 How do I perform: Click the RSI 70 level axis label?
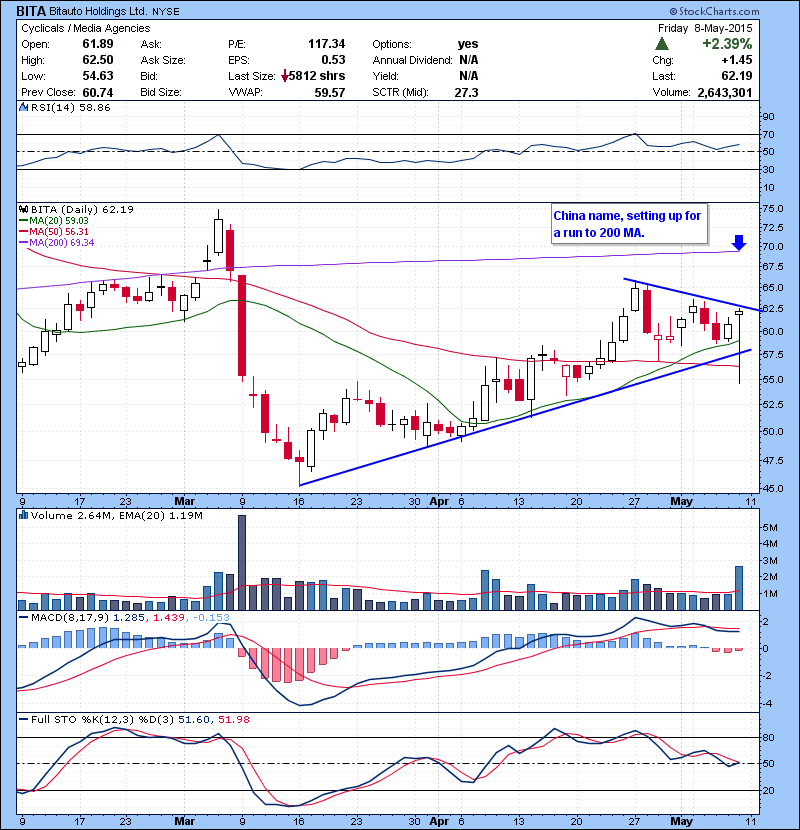(x=768, y=134)
